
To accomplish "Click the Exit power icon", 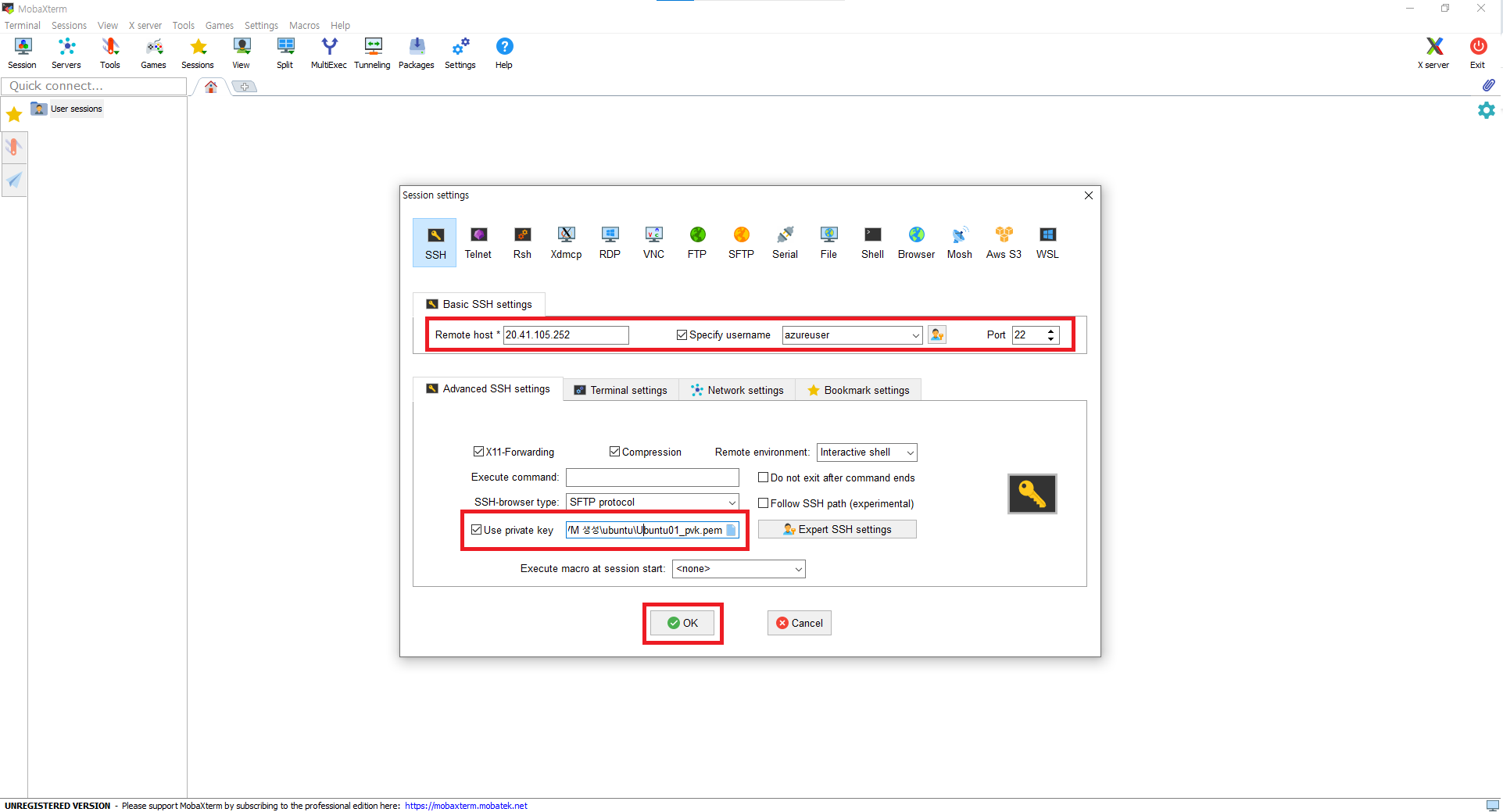I will pyautogui.click(x=1478, y=53).
